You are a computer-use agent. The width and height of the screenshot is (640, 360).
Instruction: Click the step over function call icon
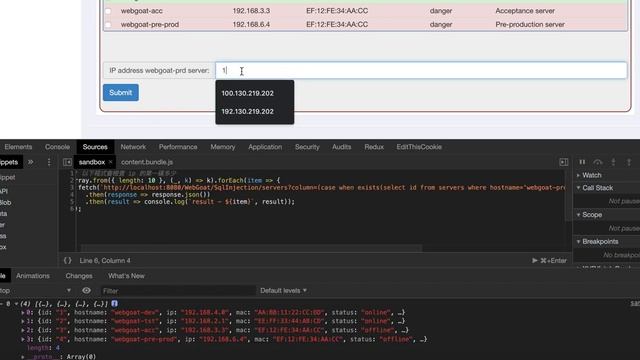click(x=598, y=162)
